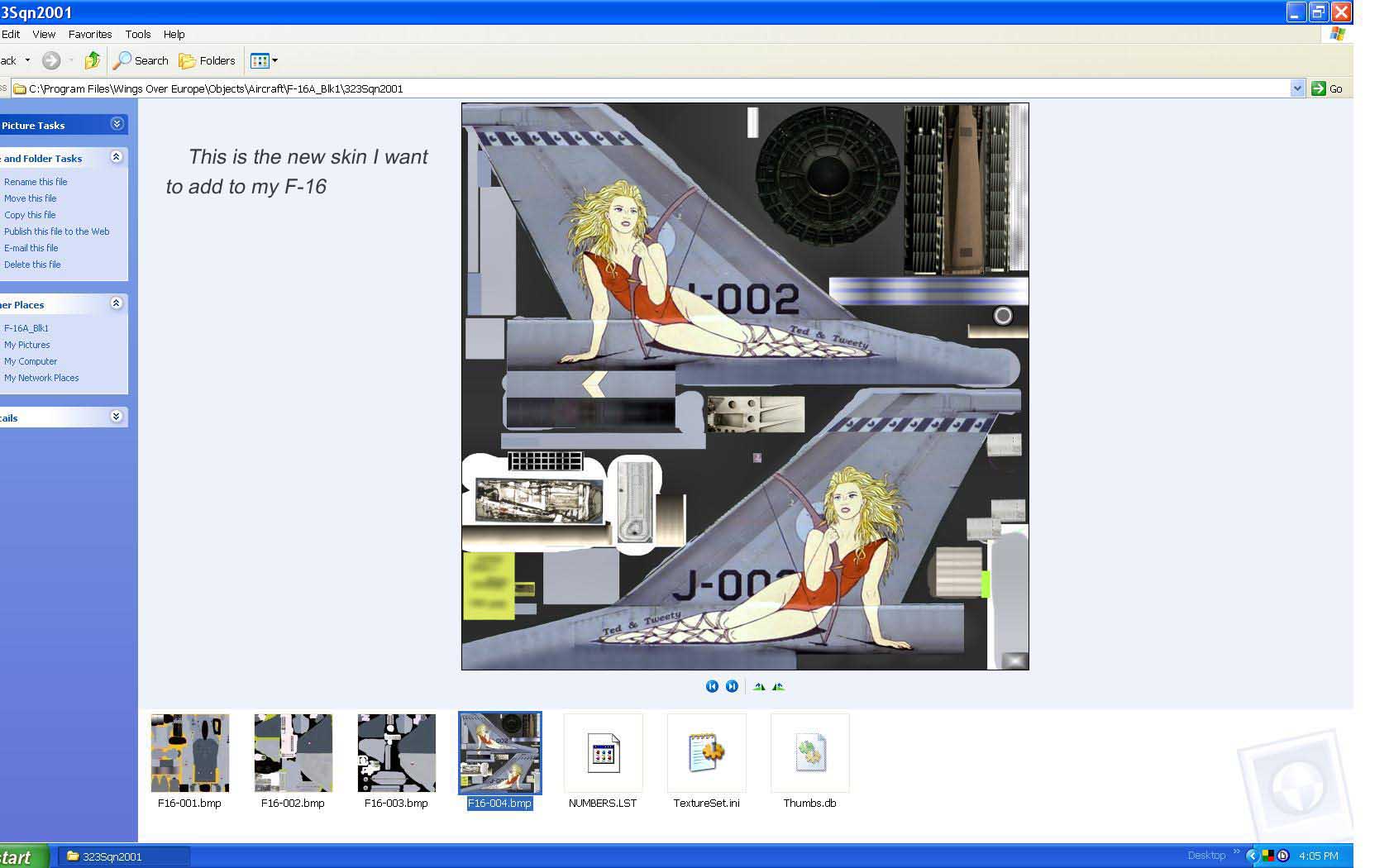Open the Help menu
This screenshot has width=1389, height=868.
(x=174, y=35)
